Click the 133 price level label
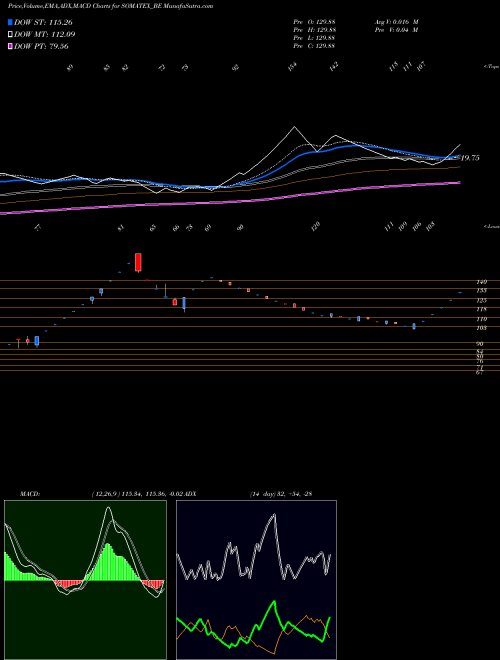The height and width of the screenshot is (660, 500). pos(482,290)
